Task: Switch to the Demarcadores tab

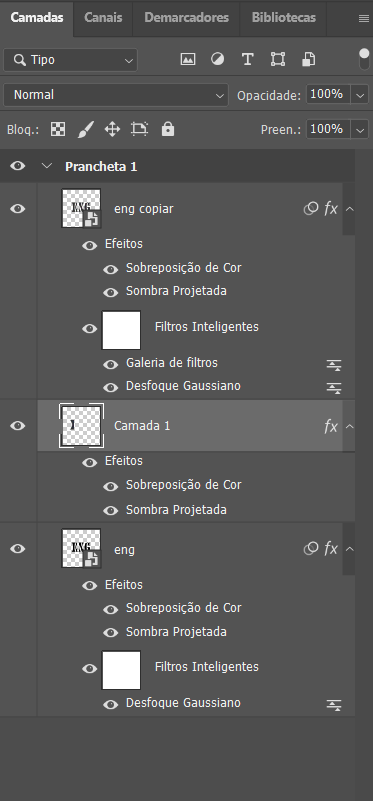Action: tap(186, 17)
